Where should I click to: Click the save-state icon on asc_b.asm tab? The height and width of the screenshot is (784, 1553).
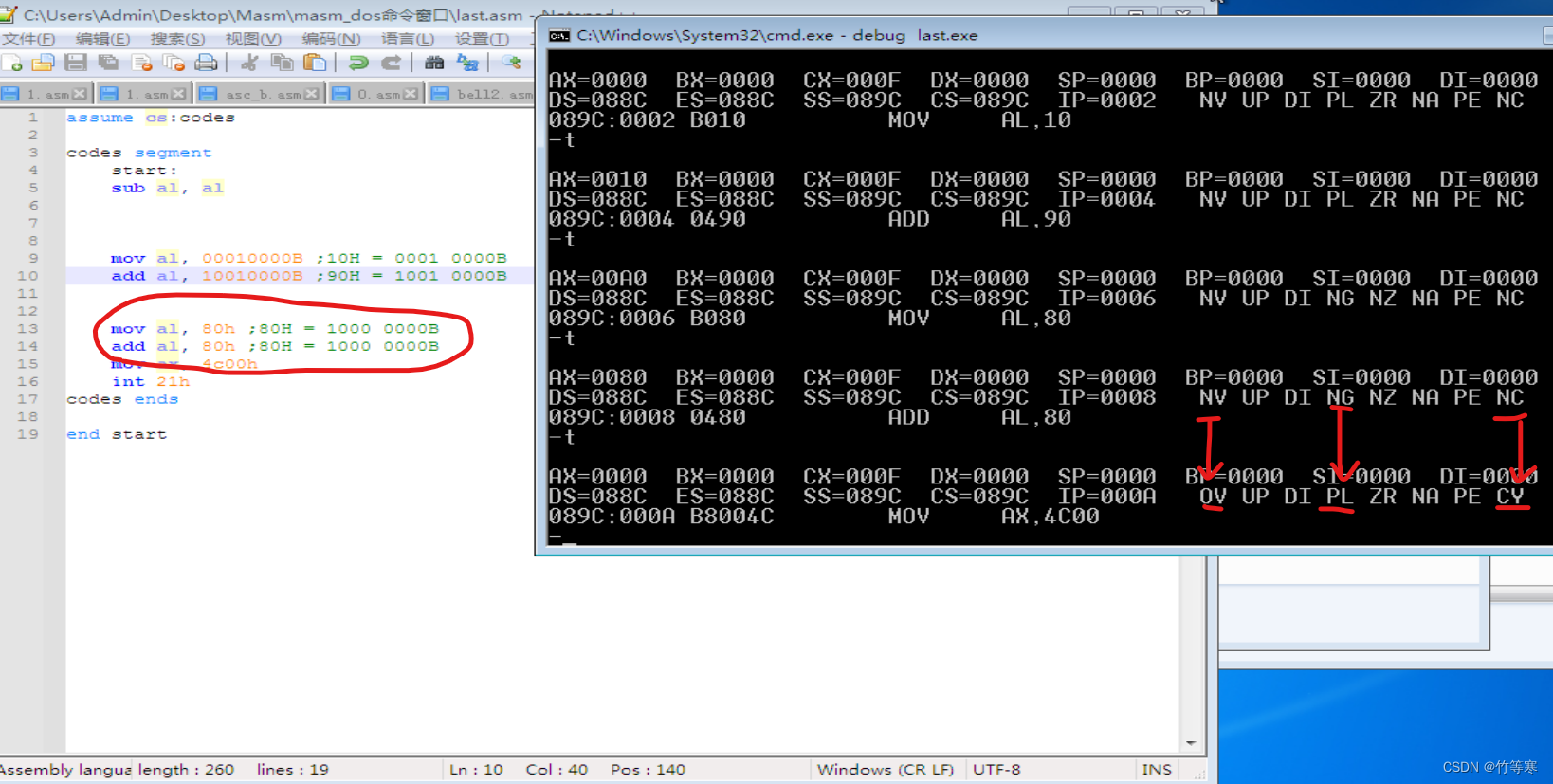pos(209,94)
